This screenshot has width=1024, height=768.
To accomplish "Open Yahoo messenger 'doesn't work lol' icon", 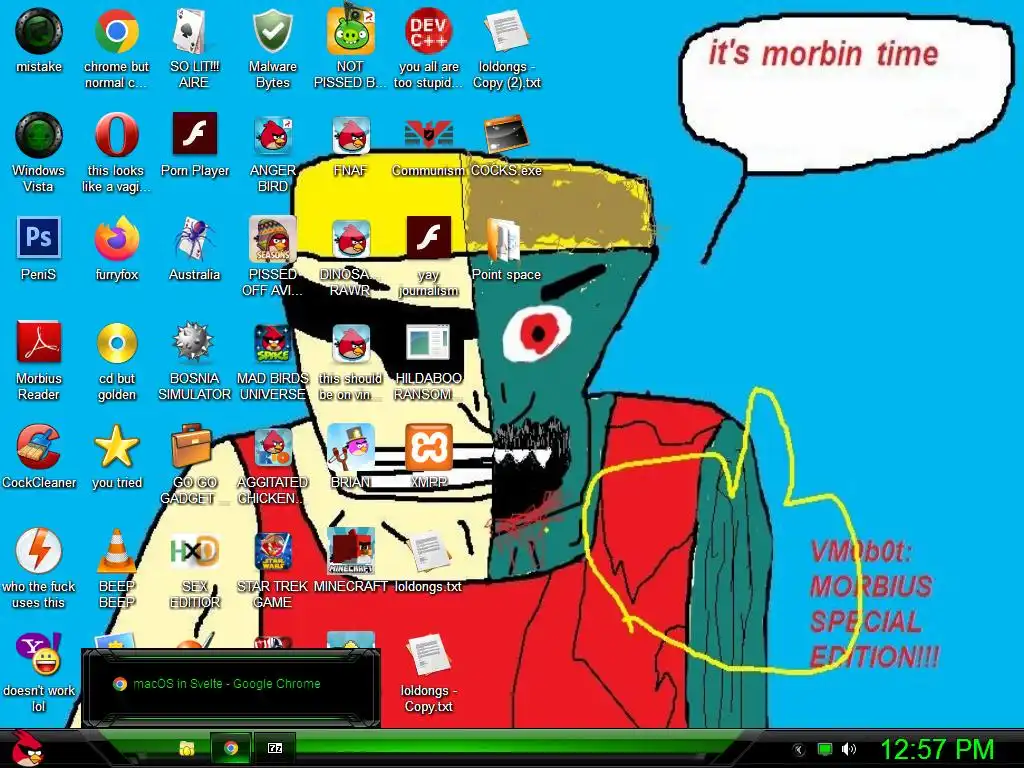I will (39, 655).
